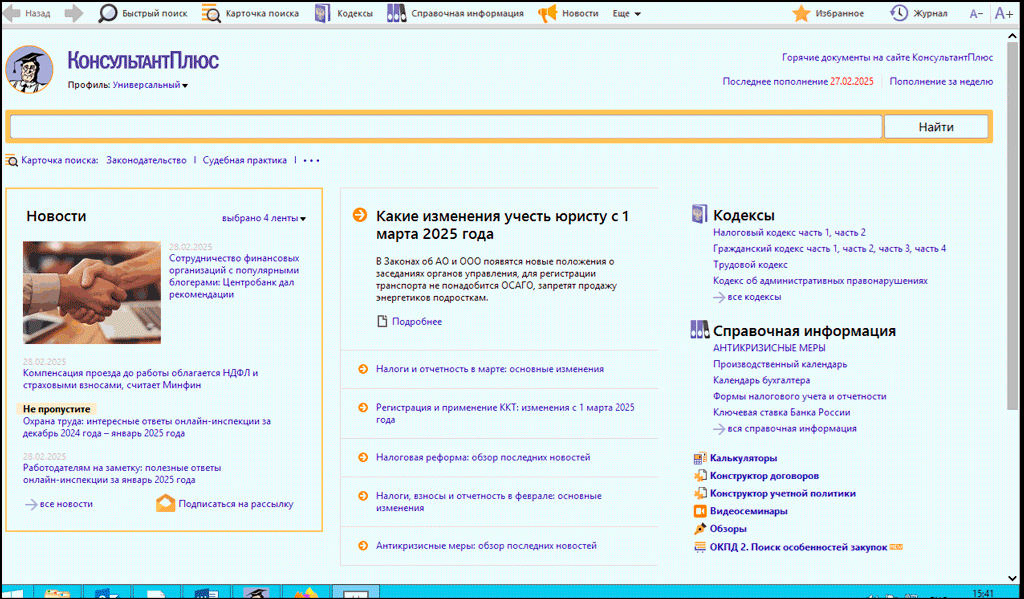Click the Видеосеминары icon
The width and height of the screenshot is (1024, 599).
[699, 511]
